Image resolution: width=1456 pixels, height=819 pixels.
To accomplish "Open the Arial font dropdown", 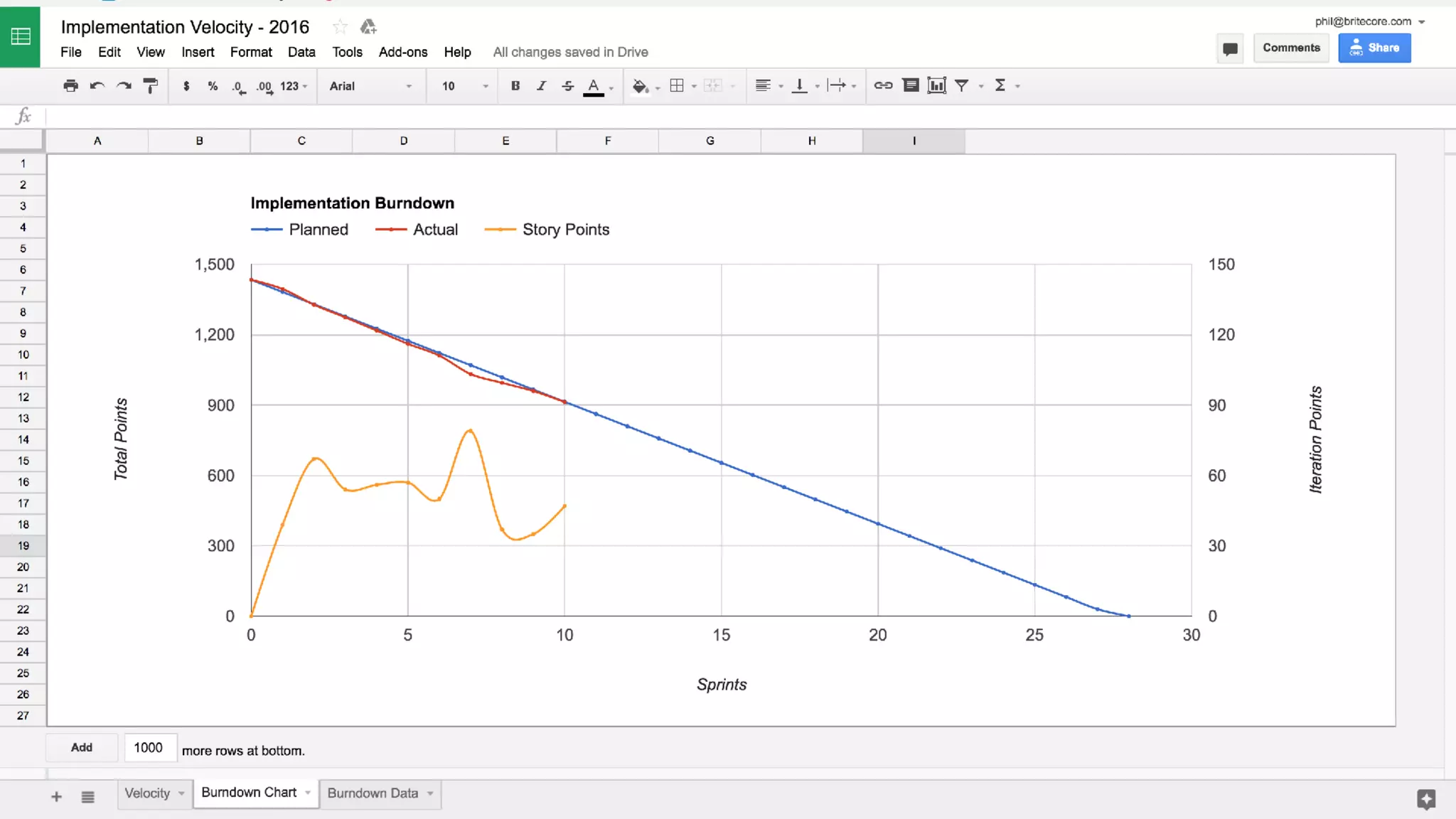I will (370, 86).
